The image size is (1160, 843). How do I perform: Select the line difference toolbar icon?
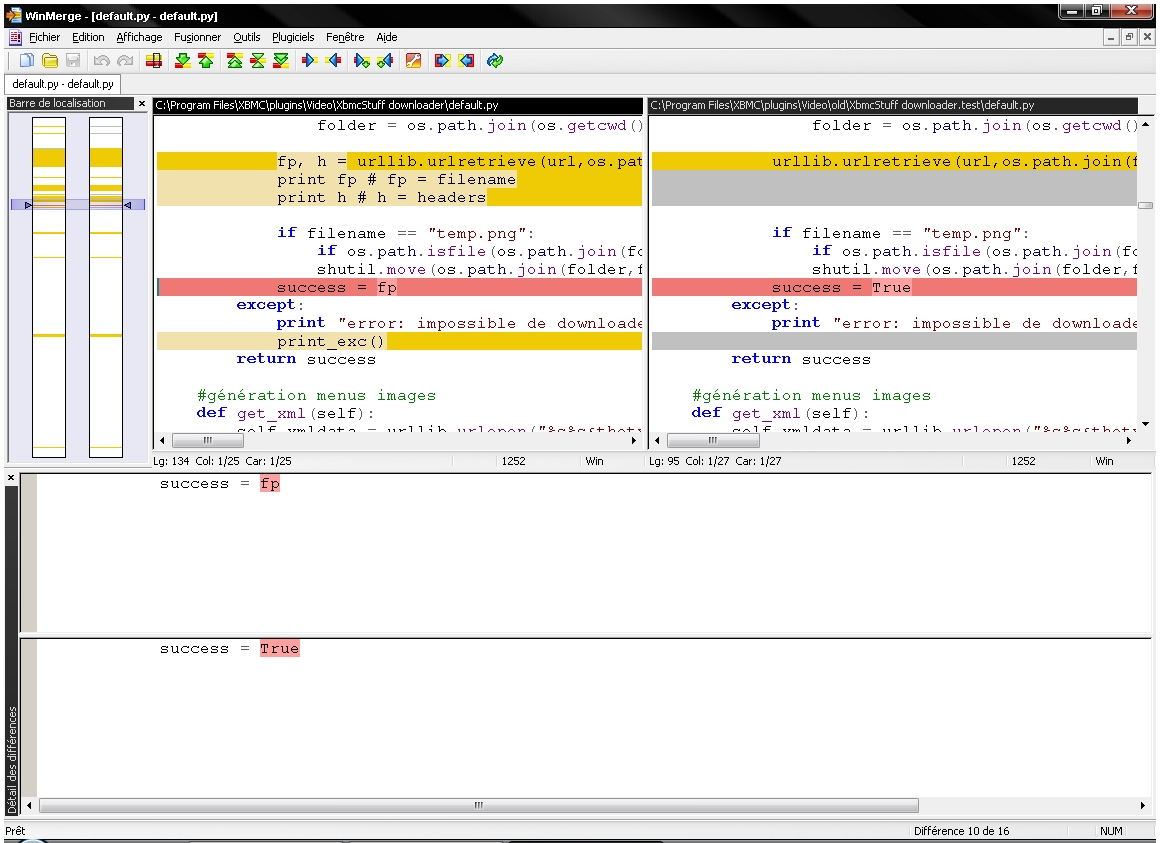(154, 61)
